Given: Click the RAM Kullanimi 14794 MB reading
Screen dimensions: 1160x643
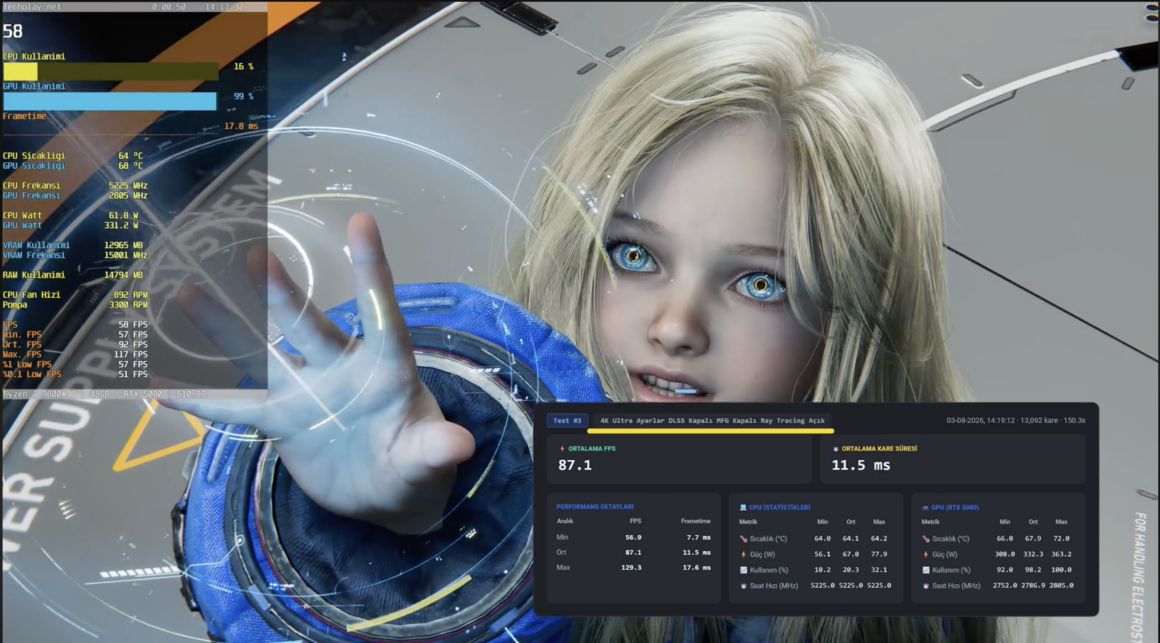Looking at the screenshot, I should tap(124, 275).
